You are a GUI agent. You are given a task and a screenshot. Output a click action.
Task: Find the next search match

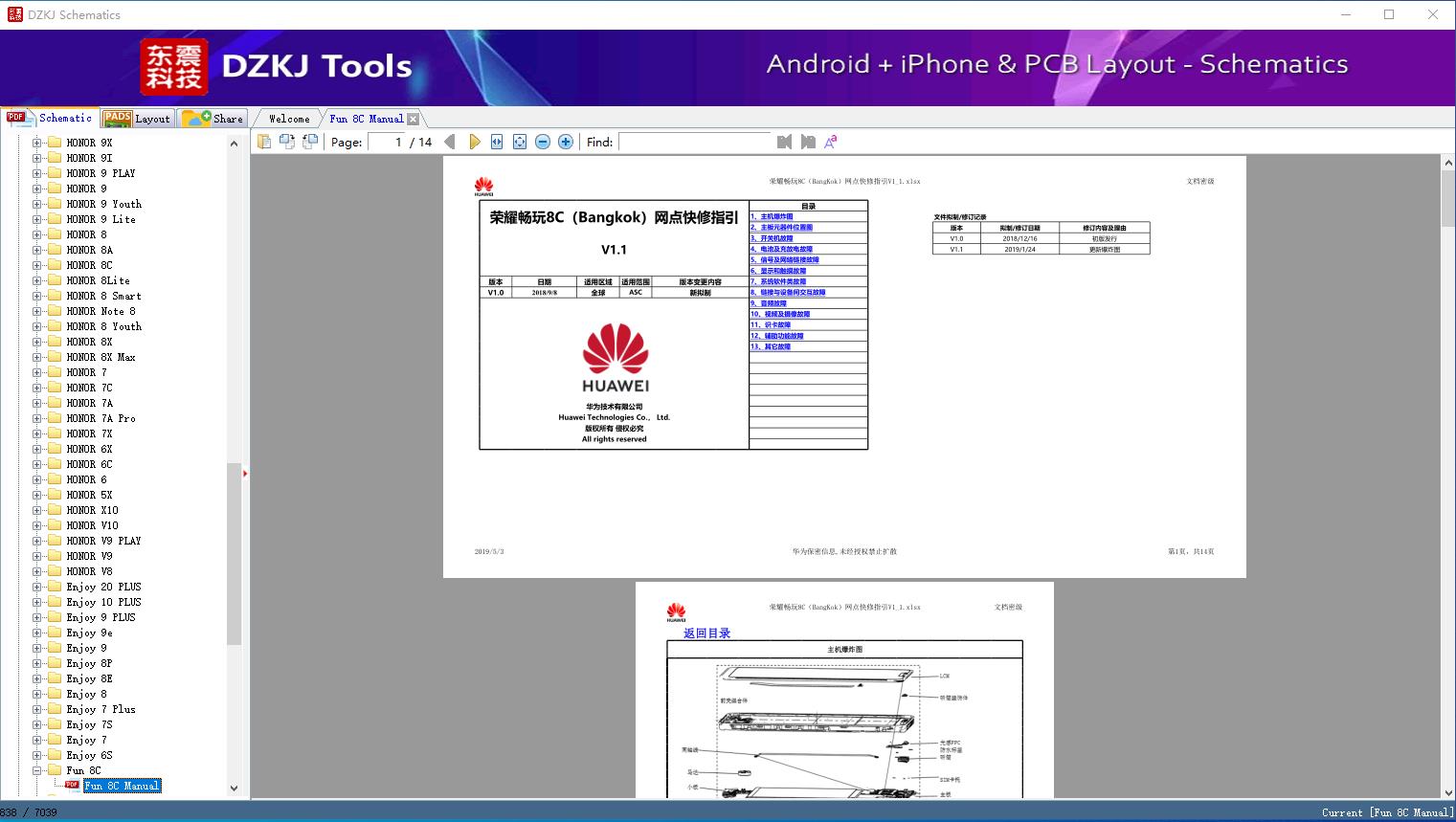coord(808,142)
